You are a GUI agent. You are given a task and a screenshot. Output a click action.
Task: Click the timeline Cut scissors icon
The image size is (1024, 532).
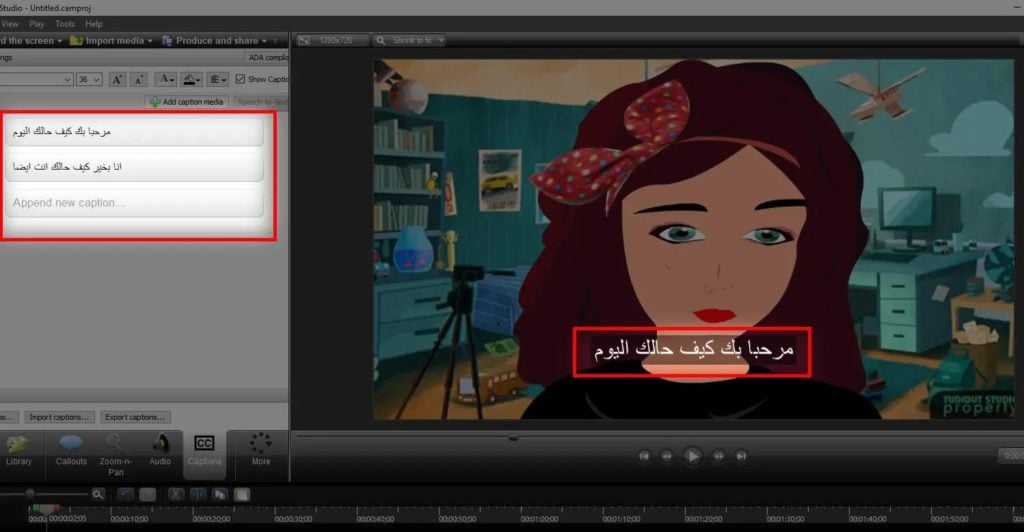pos(176,495)
